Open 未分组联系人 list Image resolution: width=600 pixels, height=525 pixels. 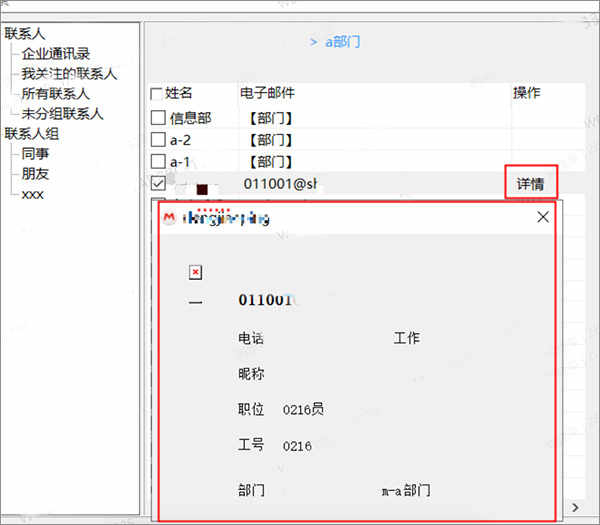click(x=62, y=114)
